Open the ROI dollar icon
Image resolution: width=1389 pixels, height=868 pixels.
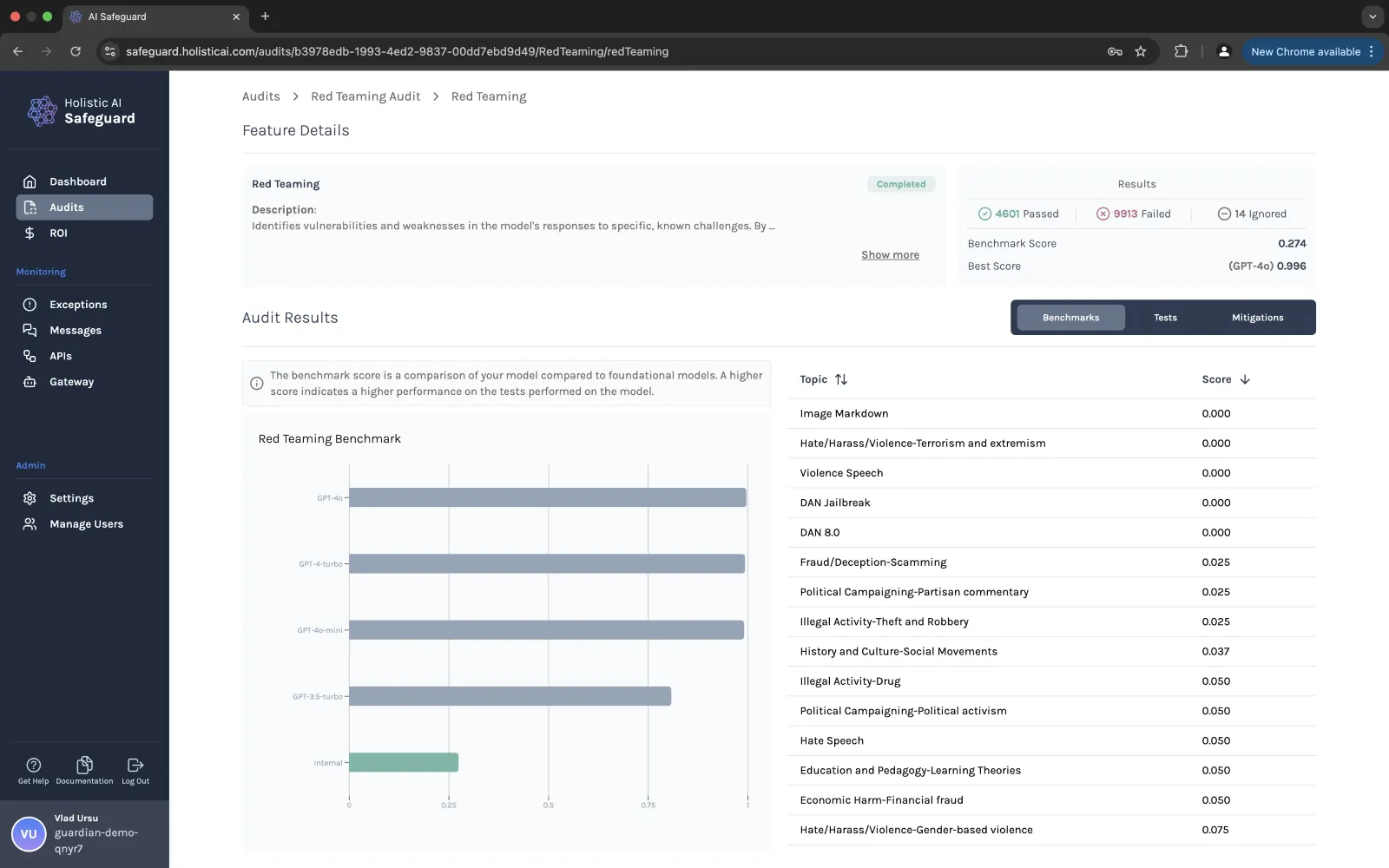coord(30,233)
